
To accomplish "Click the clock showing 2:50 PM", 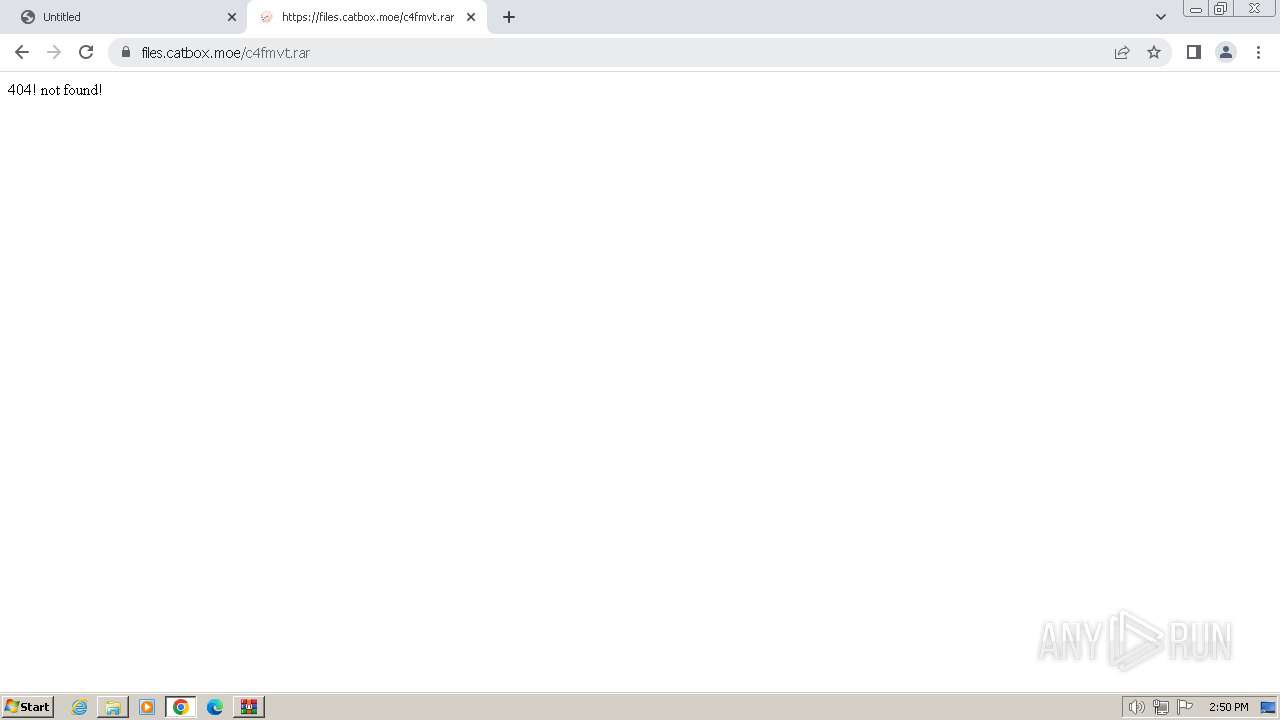I will [1228, 707].
